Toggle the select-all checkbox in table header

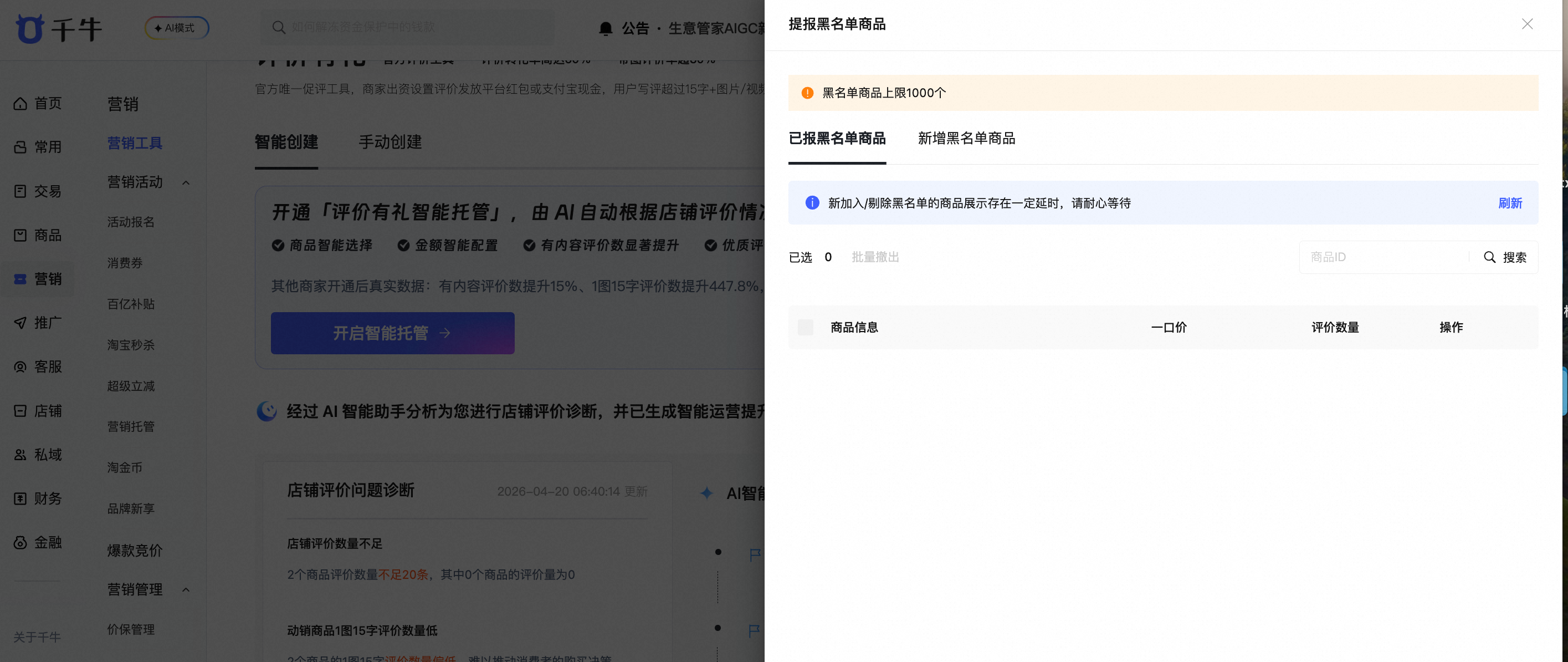tap(805, 327)
